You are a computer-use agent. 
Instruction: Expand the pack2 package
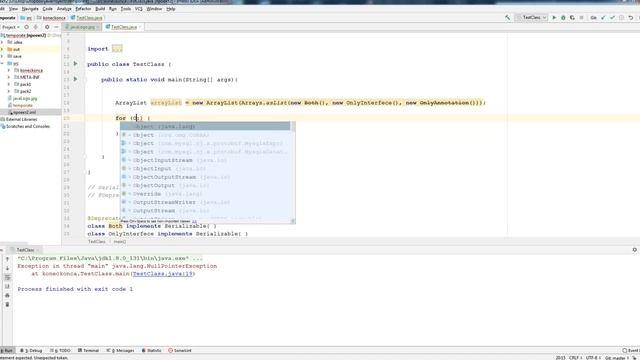[x=9, y=91]
